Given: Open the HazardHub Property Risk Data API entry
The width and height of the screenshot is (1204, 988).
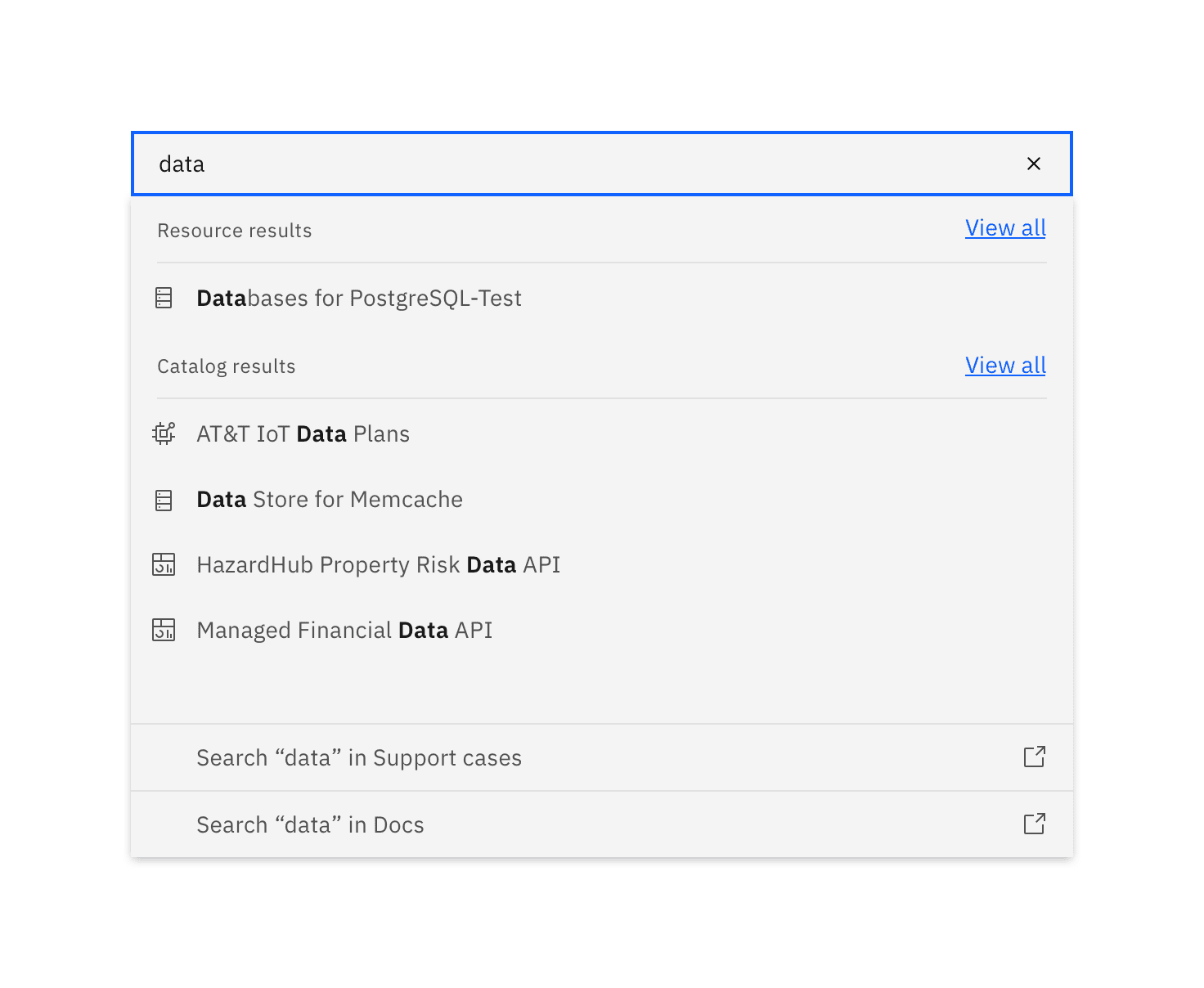Looking at the screenshot, I should pos(378,564).
